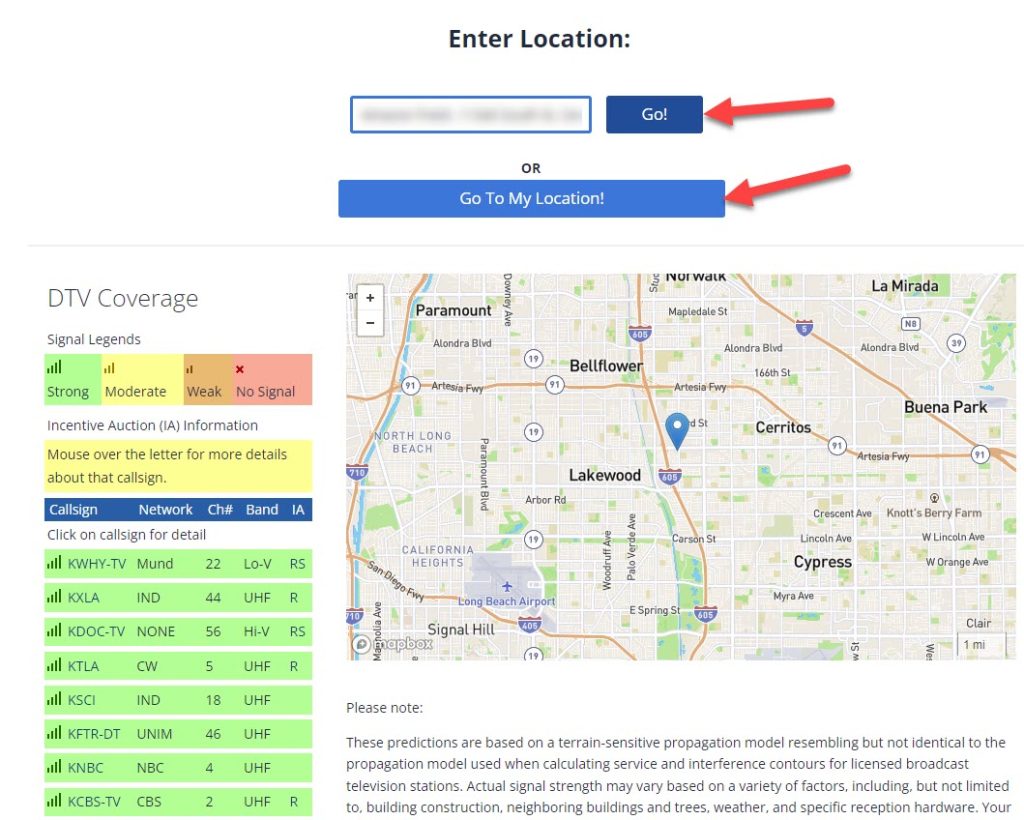Click the Network column header
This screenshot has height=820, width=1024.
165,509
